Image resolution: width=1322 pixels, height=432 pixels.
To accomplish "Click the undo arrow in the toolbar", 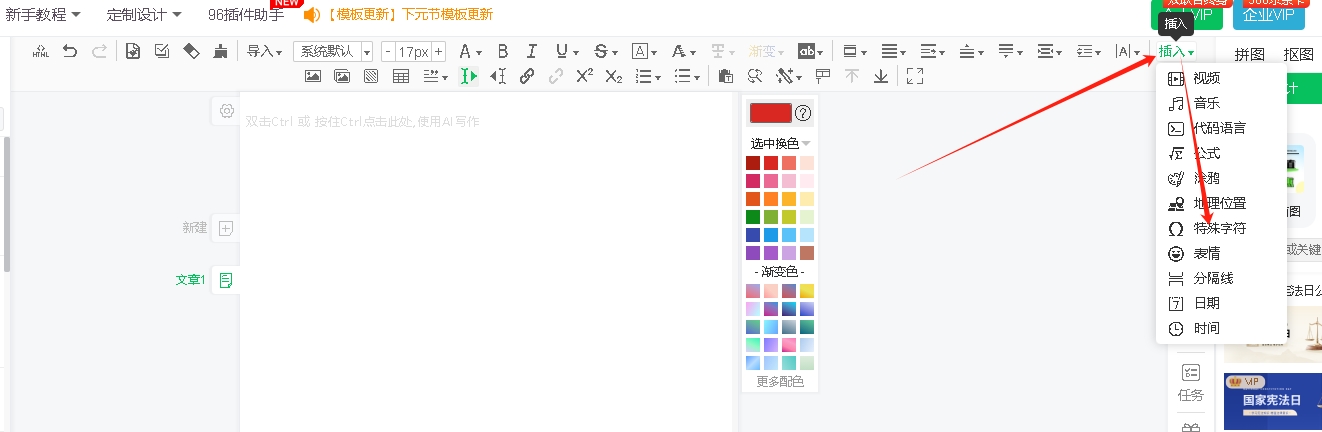I will tap(69, 51).
